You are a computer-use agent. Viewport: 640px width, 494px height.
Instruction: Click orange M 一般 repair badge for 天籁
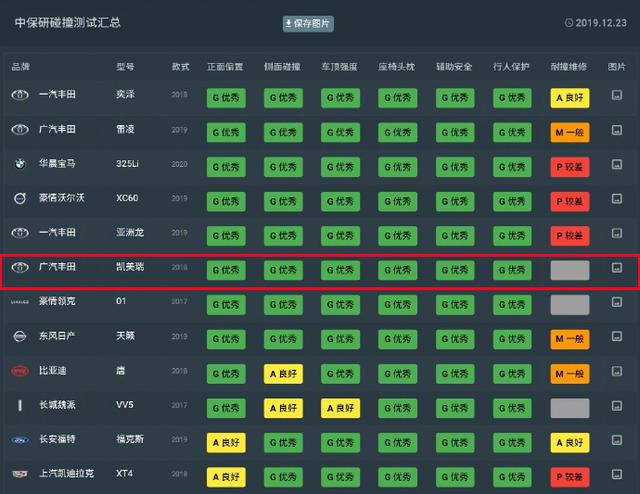coord(570,339)
